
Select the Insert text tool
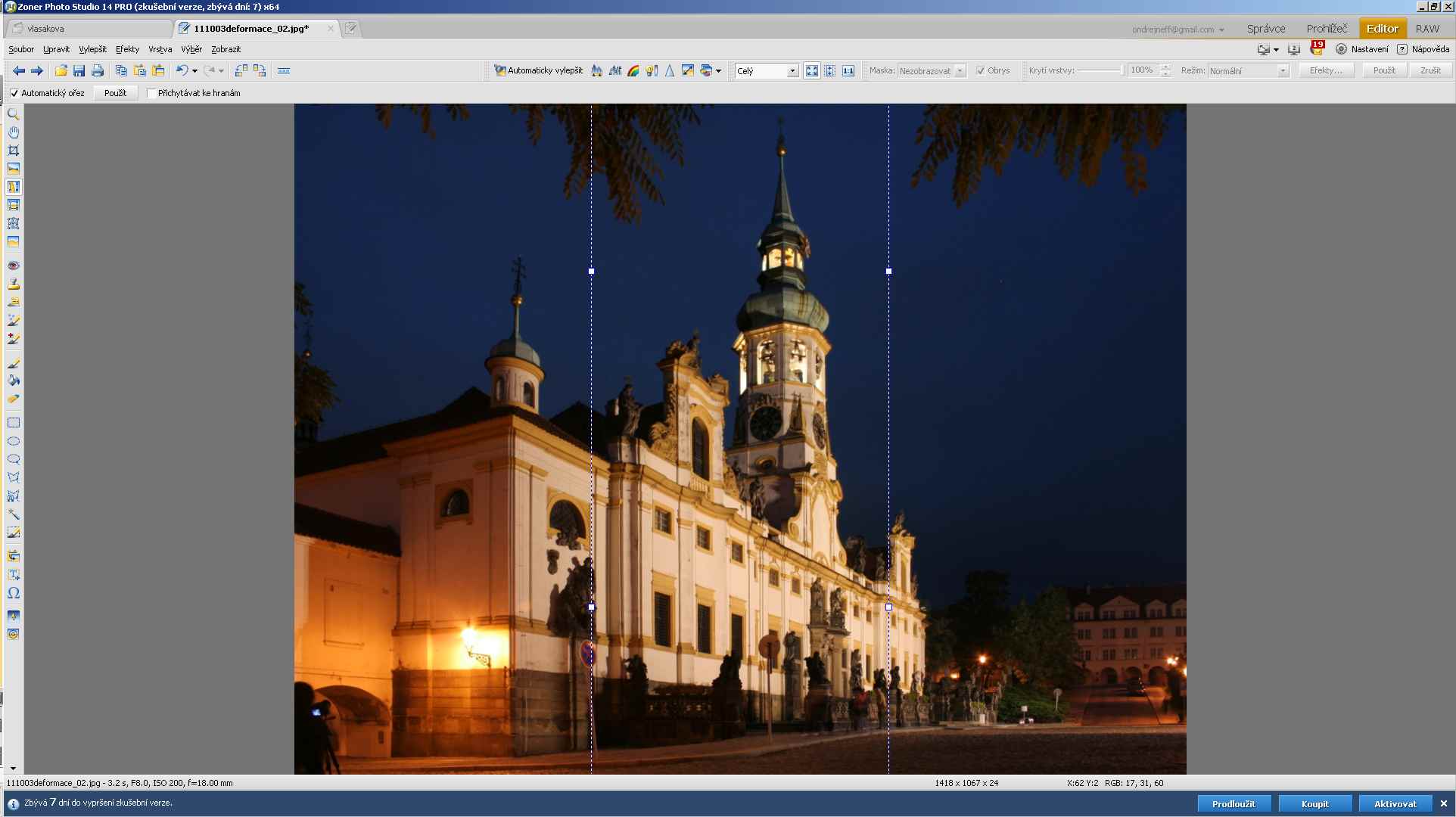[x=14, y=575]
